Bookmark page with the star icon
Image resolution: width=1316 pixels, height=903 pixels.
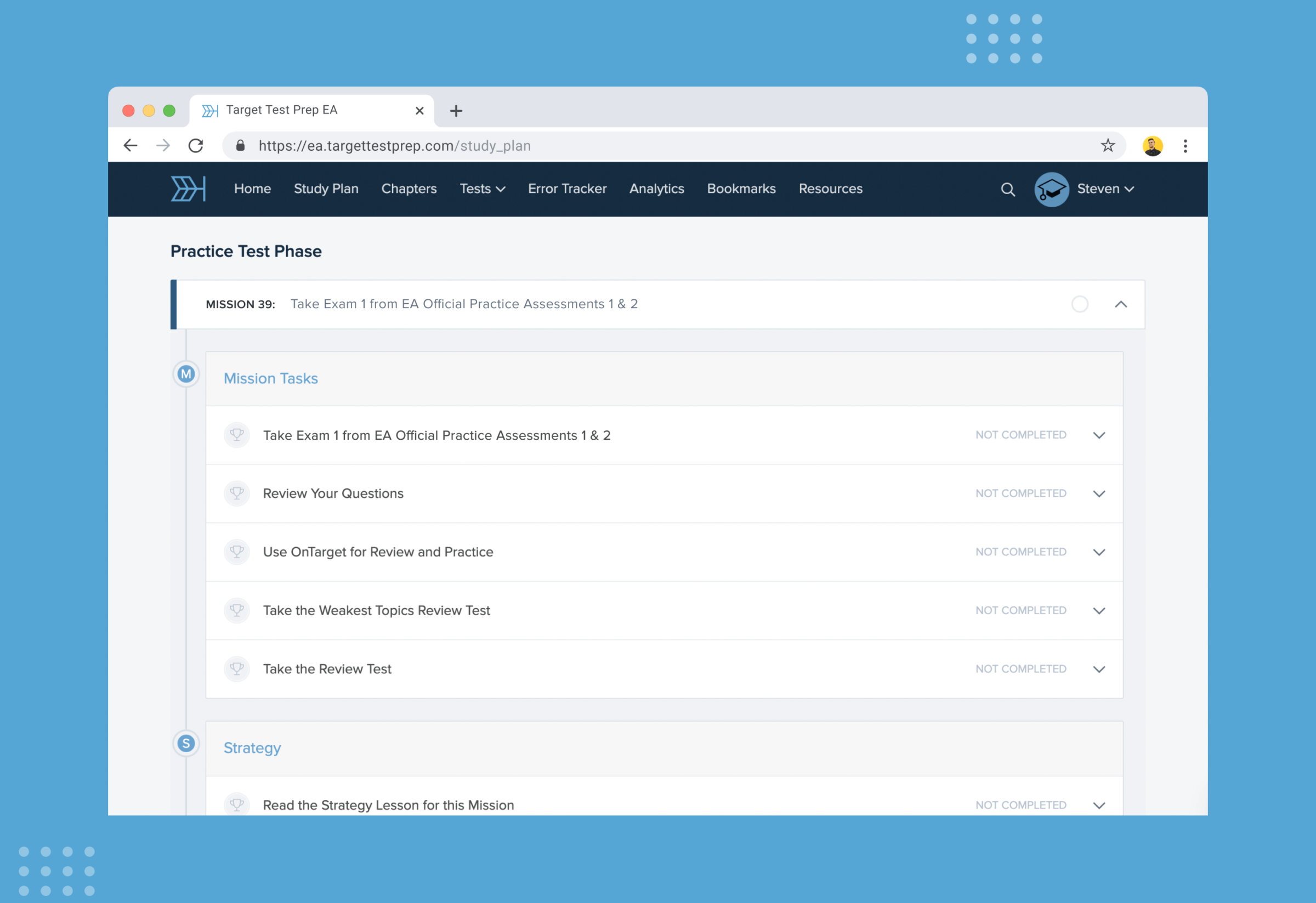click(1108, 145)
